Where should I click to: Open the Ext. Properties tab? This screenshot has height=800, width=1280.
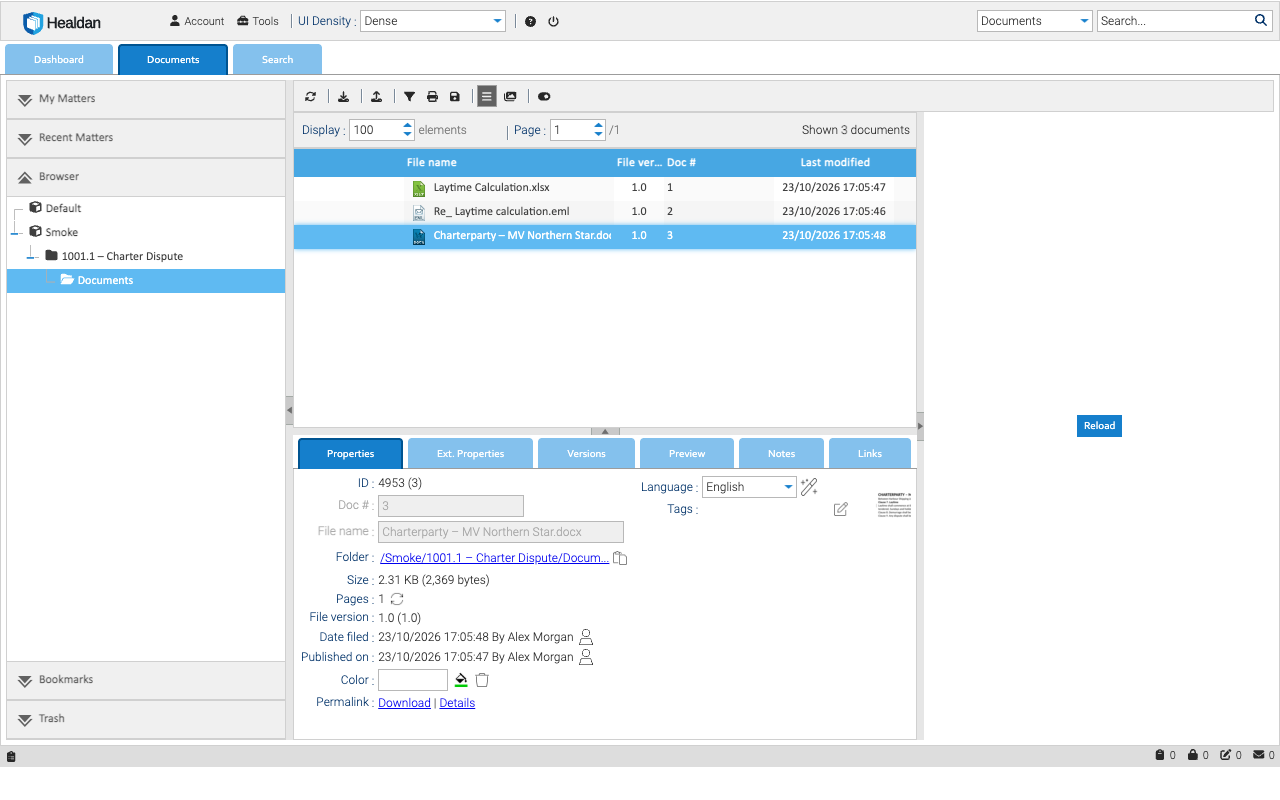[x=470, y=453]
